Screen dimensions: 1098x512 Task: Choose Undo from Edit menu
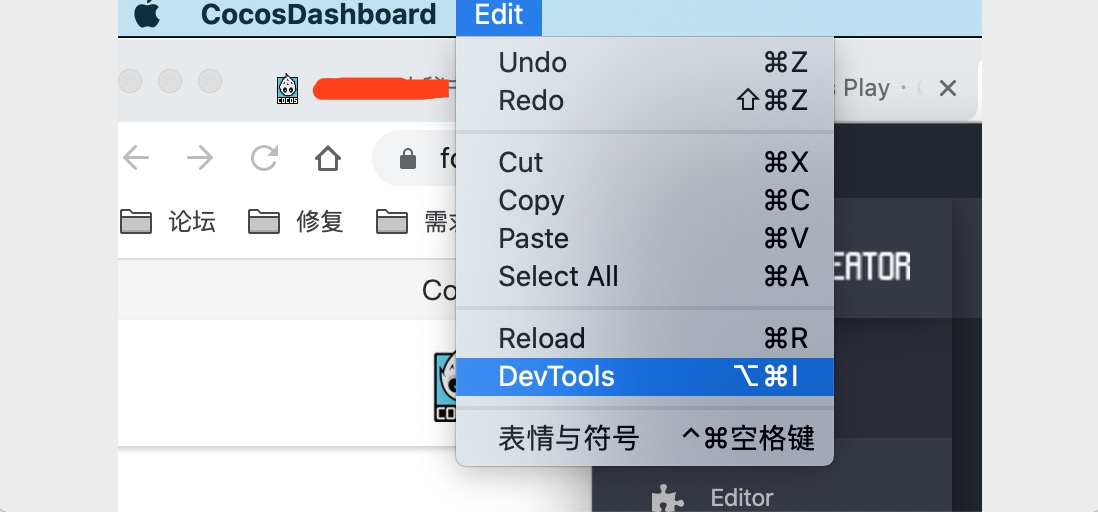645,63
